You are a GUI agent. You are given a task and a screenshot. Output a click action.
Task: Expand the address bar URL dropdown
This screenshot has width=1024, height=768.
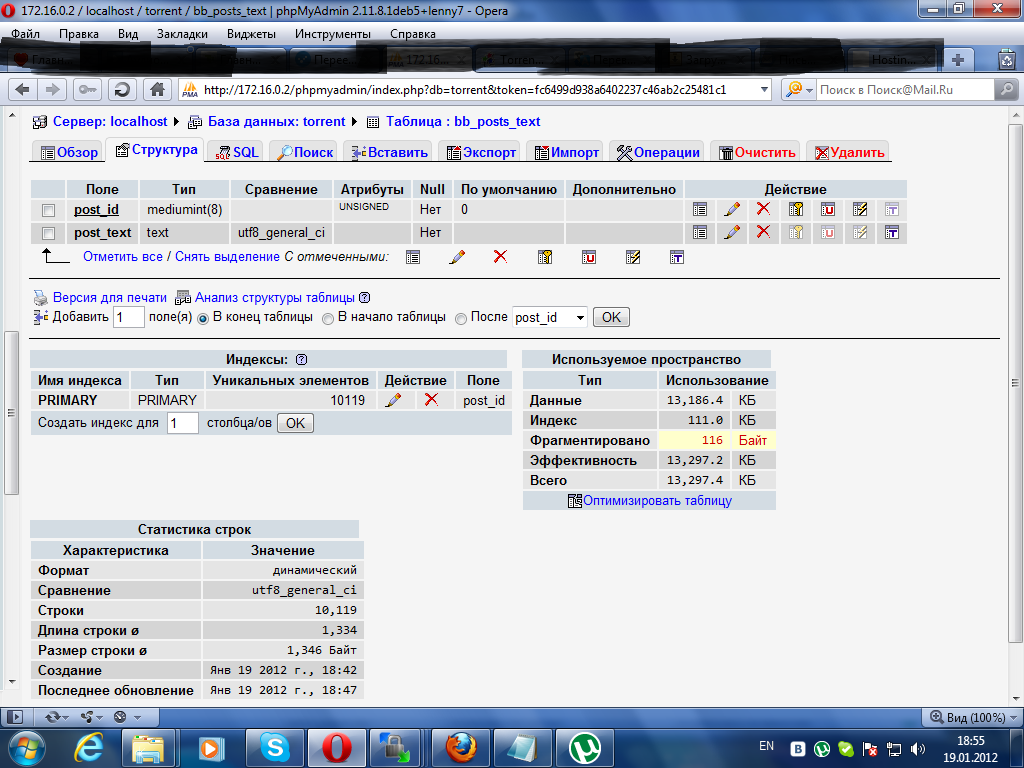pos(763,89)
